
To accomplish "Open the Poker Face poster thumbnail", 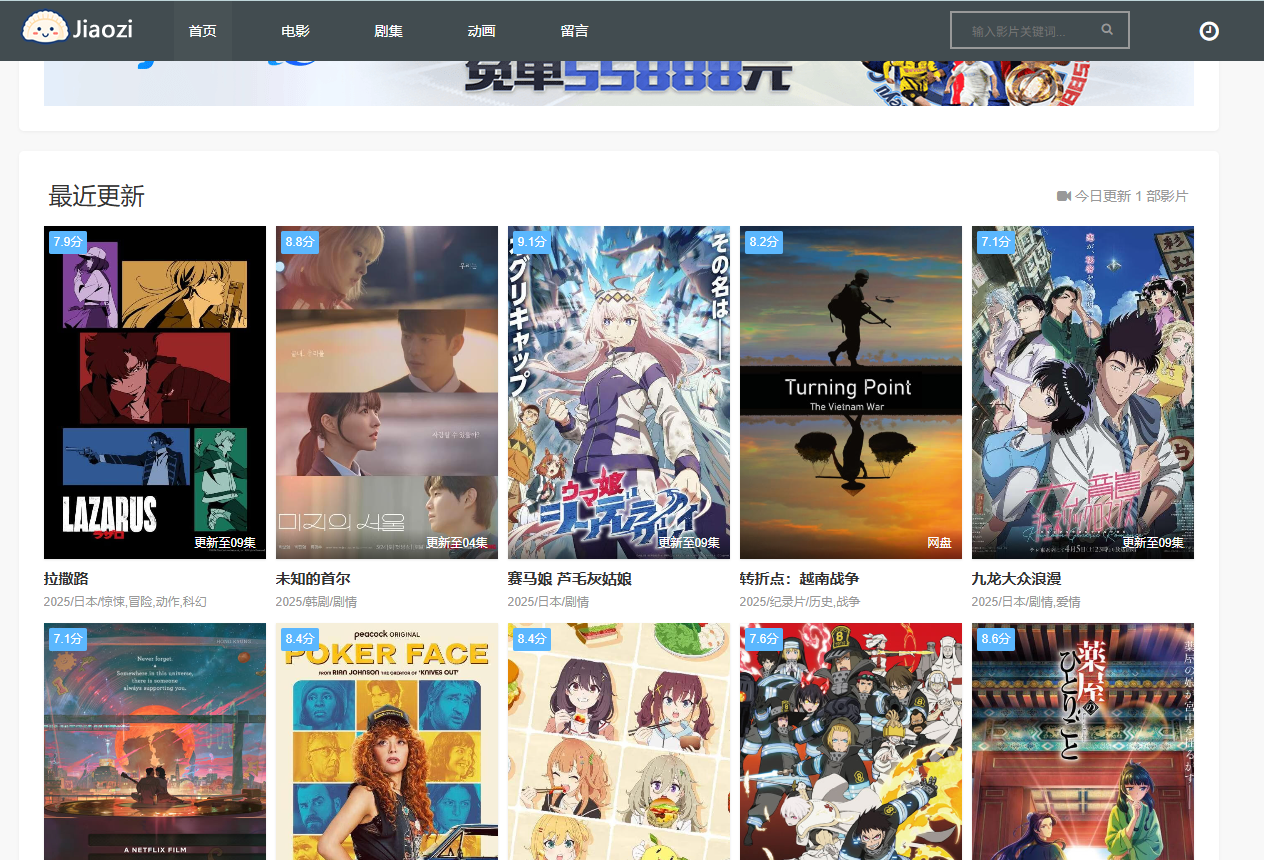I will click(x=387, y=741).
